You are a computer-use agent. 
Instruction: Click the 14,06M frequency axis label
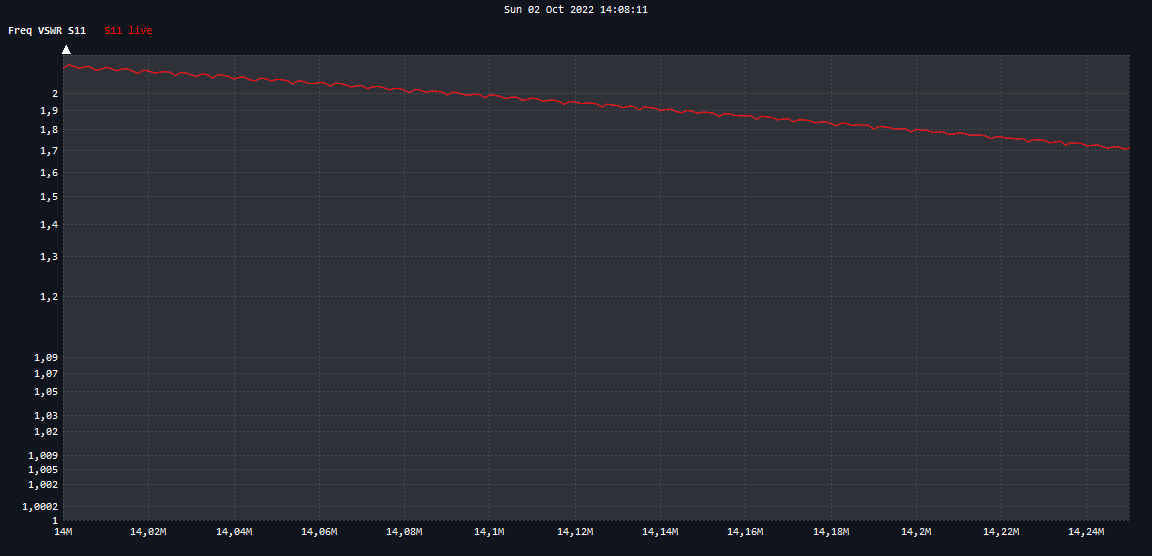pyautogui.click(x=319, y=531)
